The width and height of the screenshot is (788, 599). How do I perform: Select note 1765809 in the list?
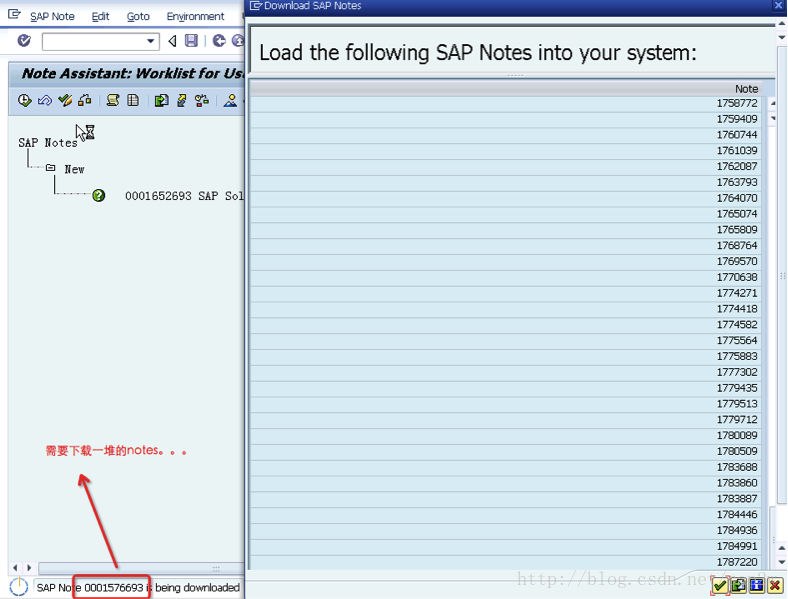pos(506,230)
